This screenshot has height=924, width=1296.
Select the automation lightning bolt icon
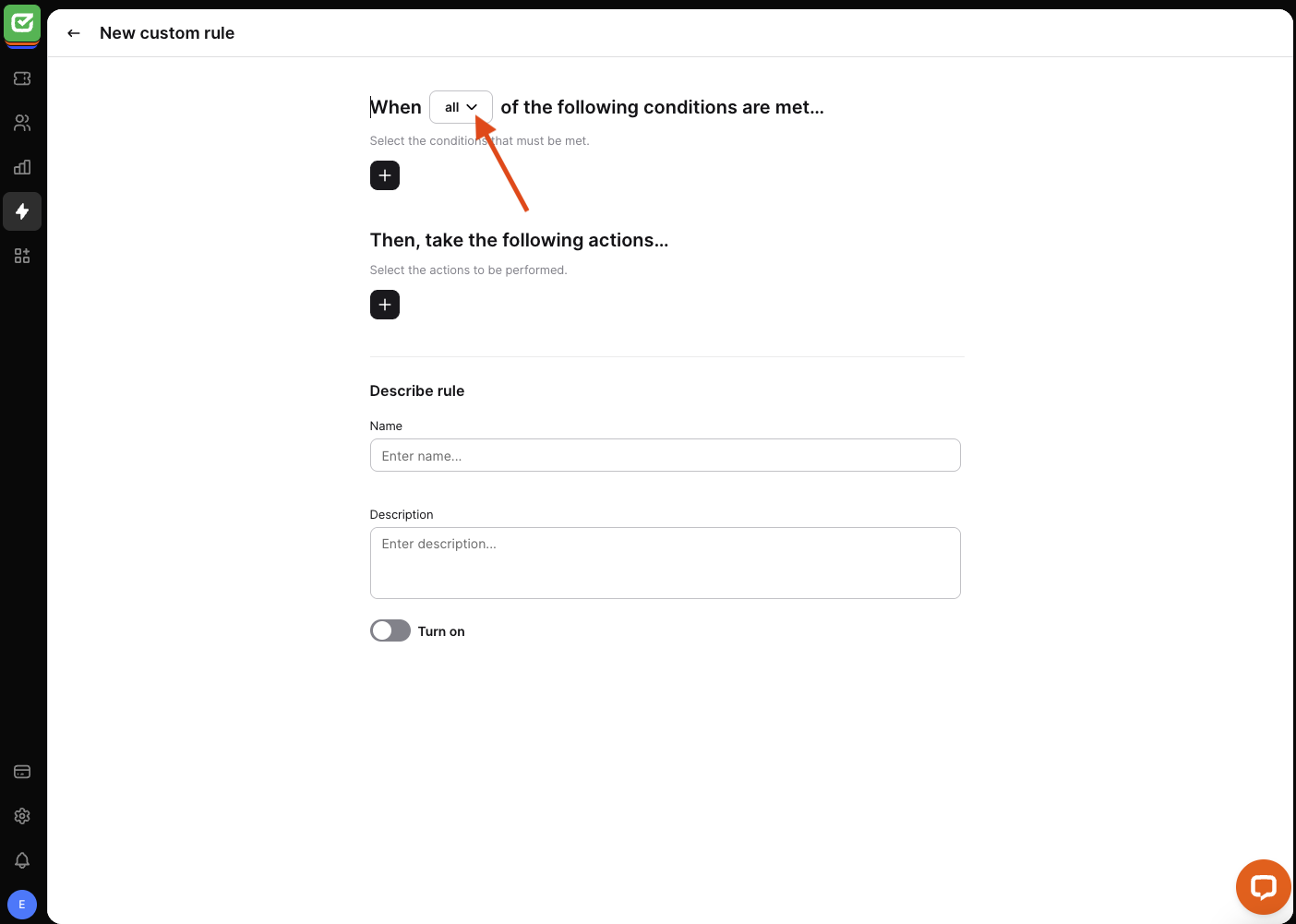click(22, 211)
